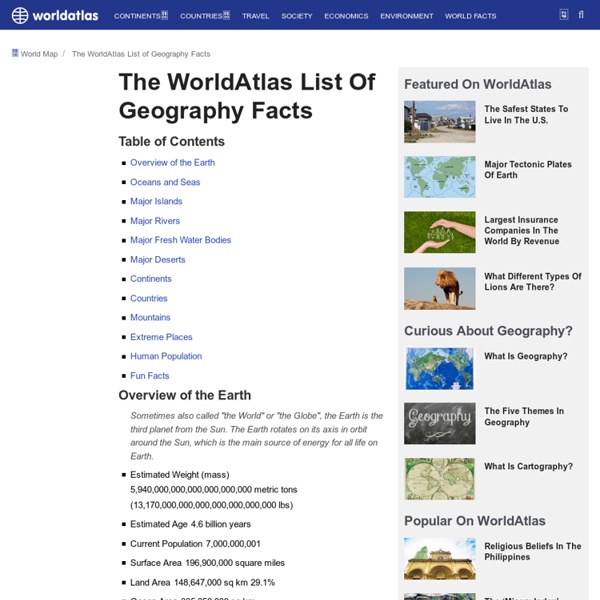Jump to Major Rivers section

click(x=155, y=221)
